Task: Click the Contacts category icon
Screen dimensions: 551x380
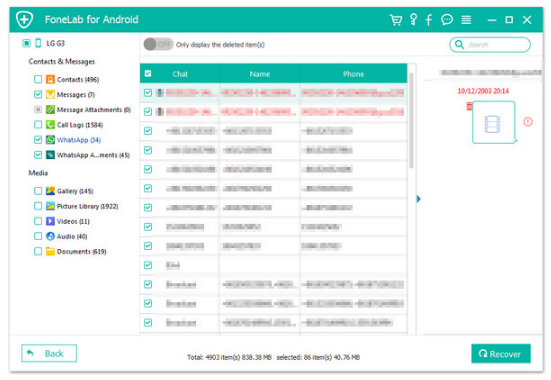Action: (x=50, y=79)
